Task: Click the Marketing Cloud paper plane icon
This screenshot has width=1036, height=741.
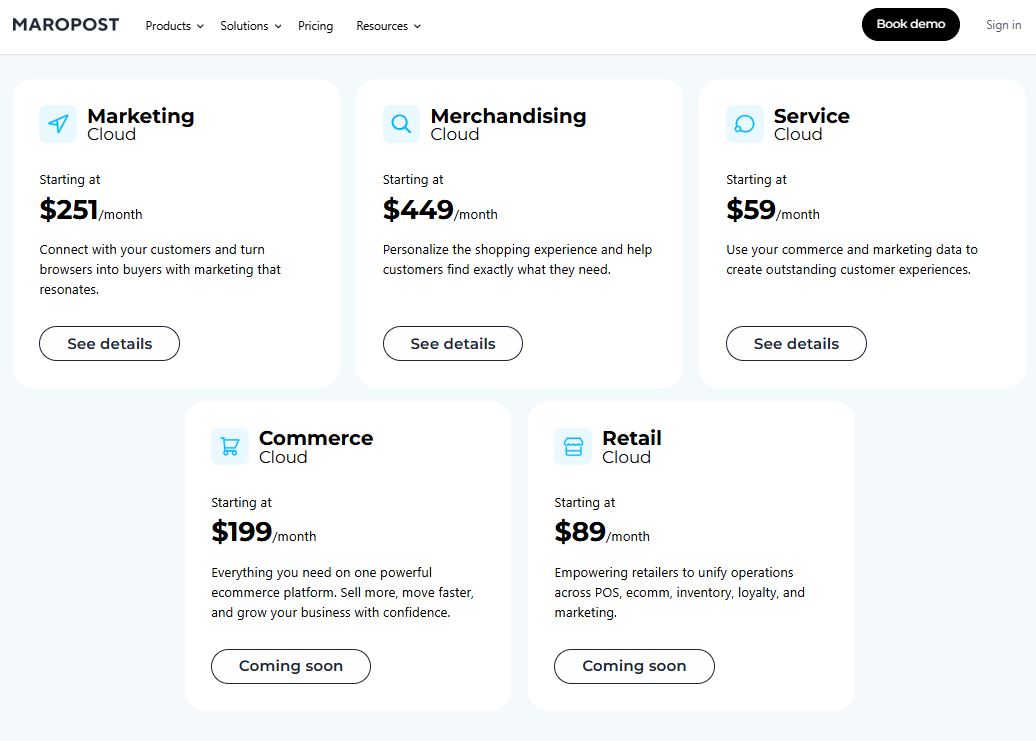Action: point(58,124)
